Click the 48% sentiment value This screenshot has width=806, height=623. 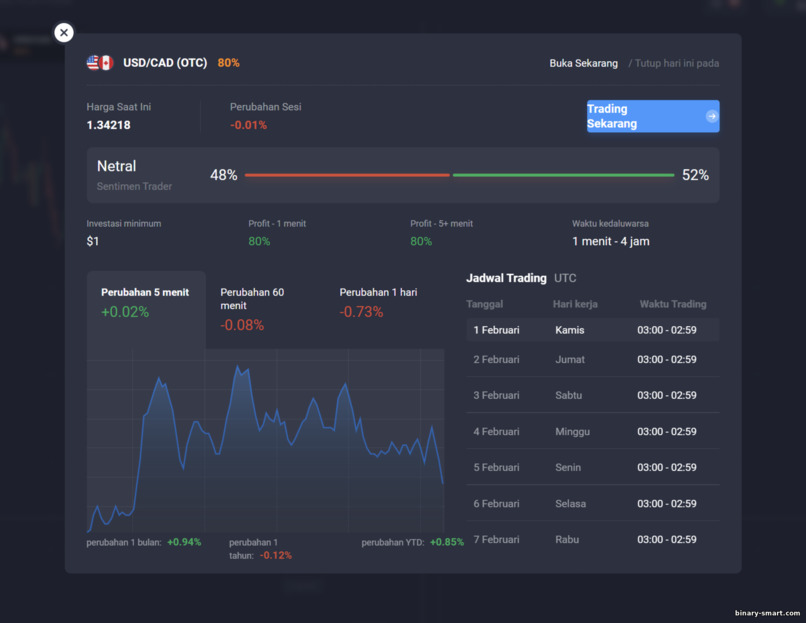point(224,175)
